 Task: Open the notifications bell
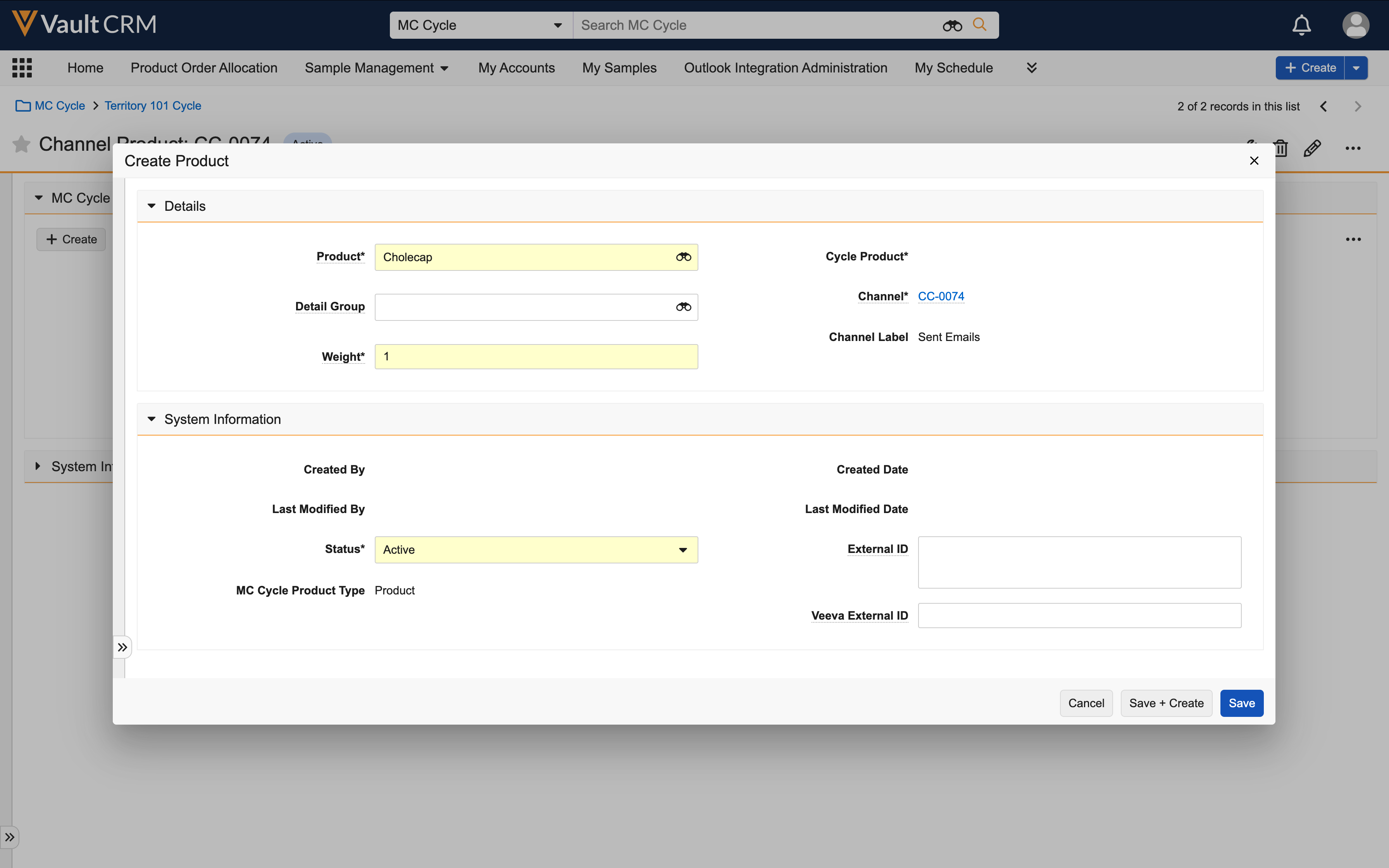pyautogui.click(x=1301, y=25)
